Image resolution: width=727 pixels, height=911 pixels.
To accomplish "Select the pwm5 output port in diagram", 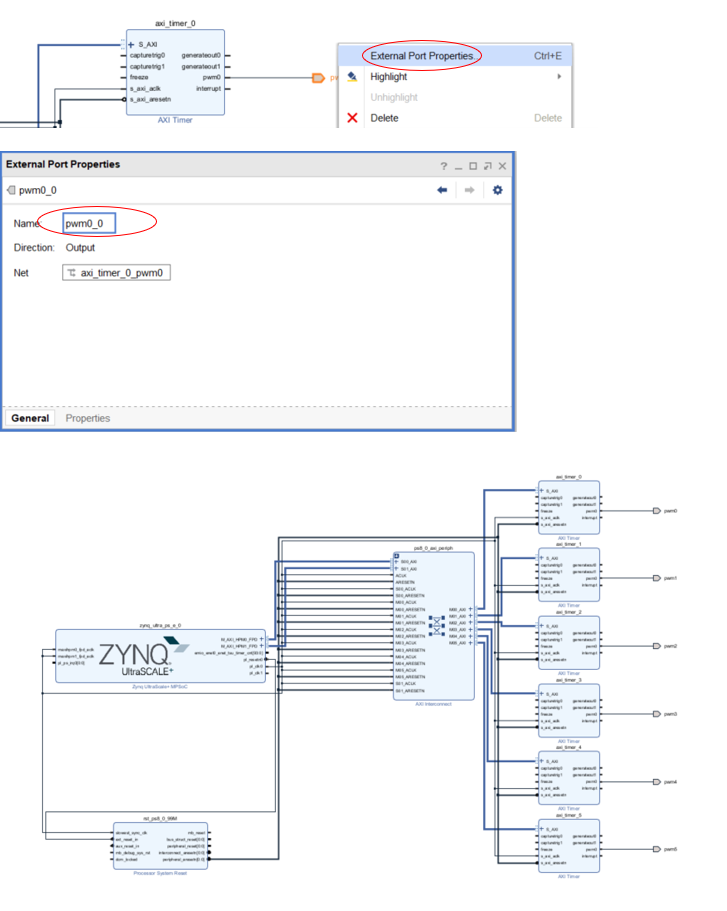I will (x=655, y=849).
